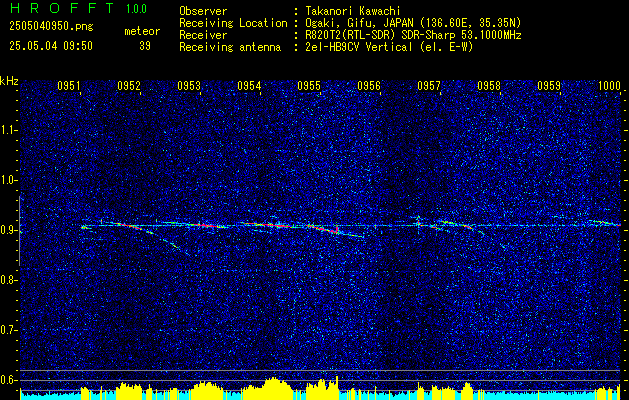Click the meteor label
The image size is (629, 400).
click(x=142, y=31)
